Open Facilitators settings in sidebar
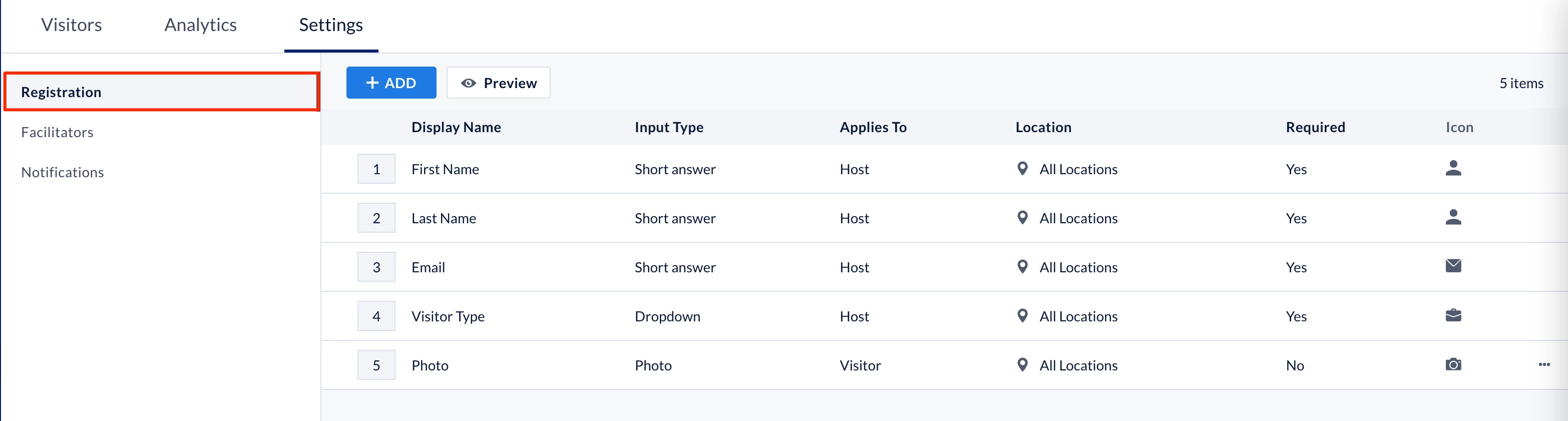 pyautogui.click(x=57, y=133)
